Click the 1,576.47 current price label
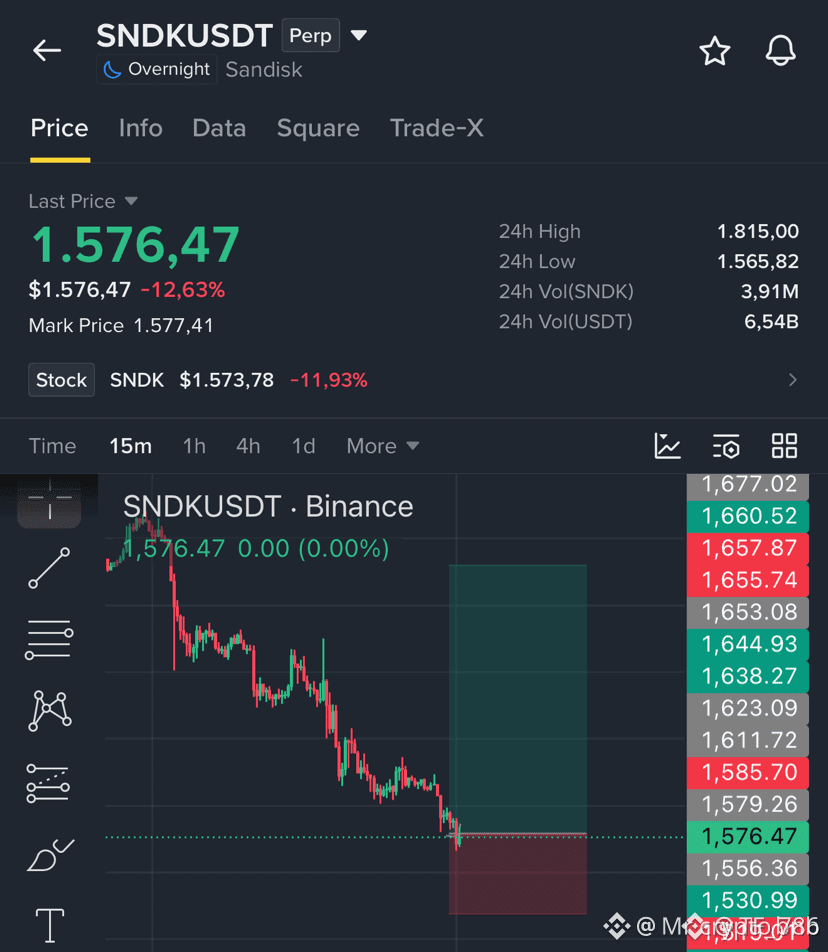The width and height of the screenshot is (828, 952). pos(748,837)
